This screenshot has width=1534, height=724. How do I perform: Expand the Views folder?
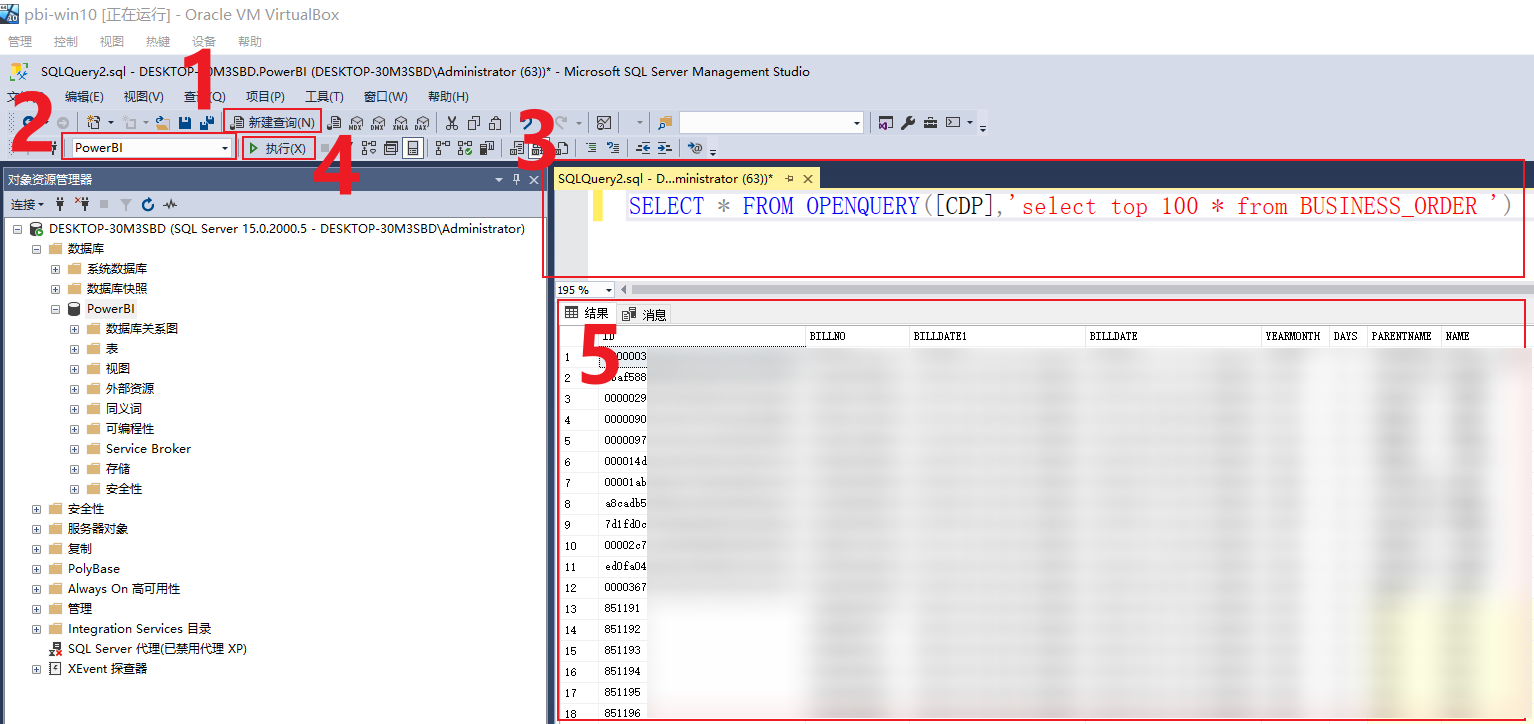[75, 369]
